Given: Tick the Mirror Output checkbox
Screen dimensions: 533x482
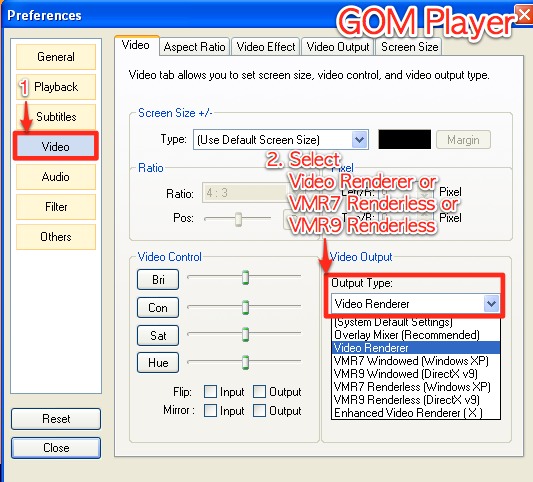Looking at the screenshot, I should pos(259,410).
